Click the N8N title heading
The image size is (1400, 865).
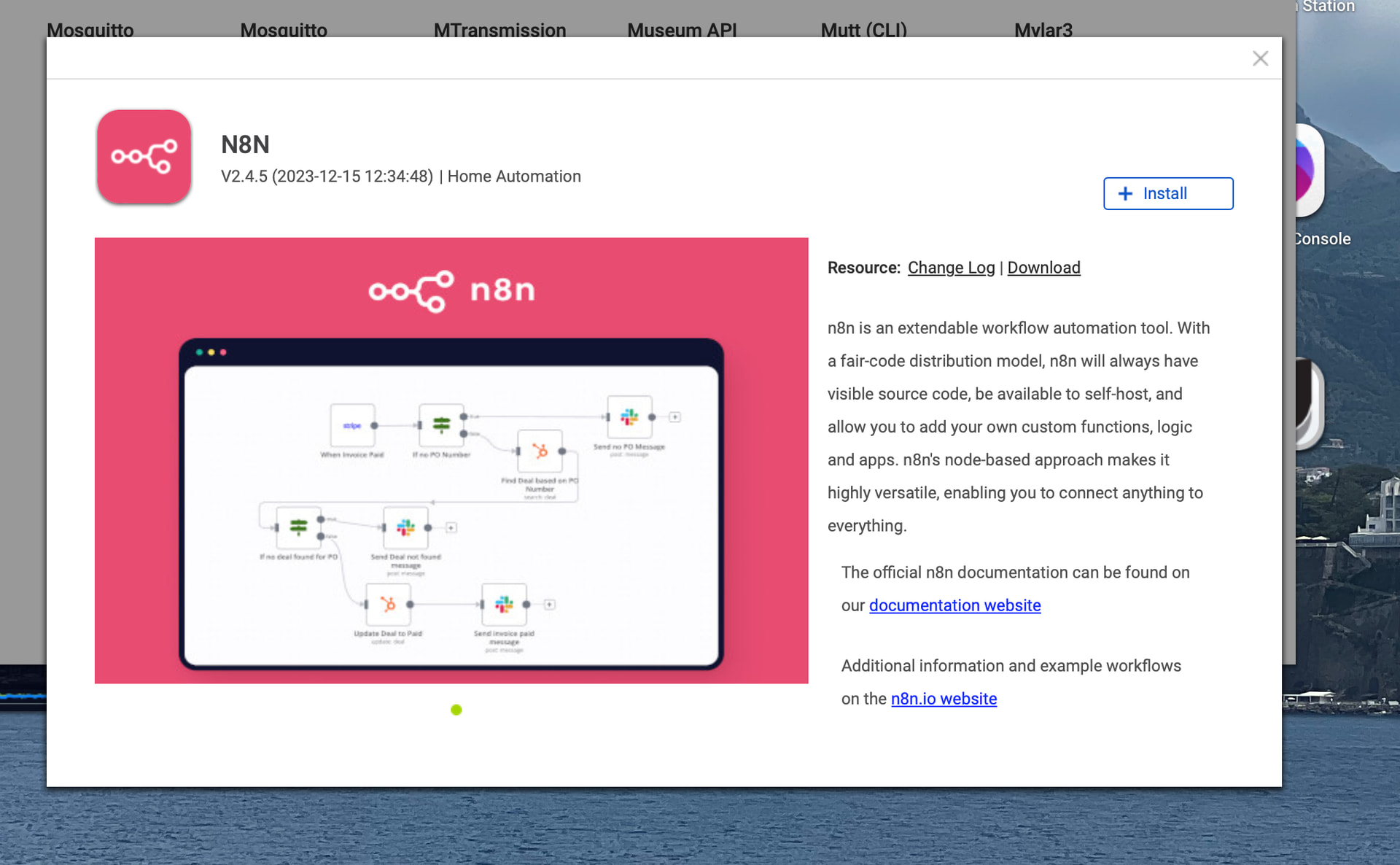245,144
